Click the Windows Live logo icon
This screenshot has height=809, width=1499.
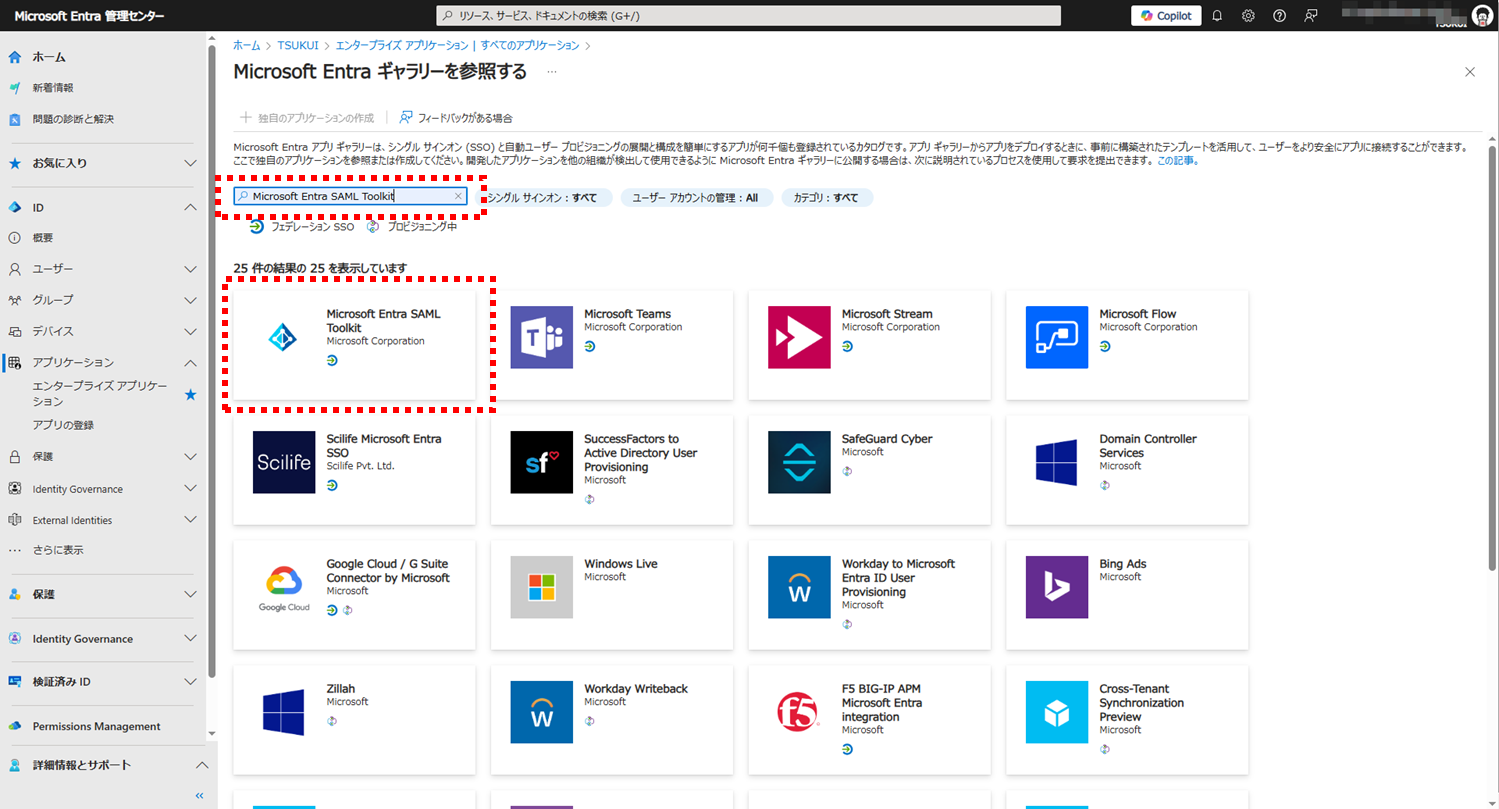point(541,588)
